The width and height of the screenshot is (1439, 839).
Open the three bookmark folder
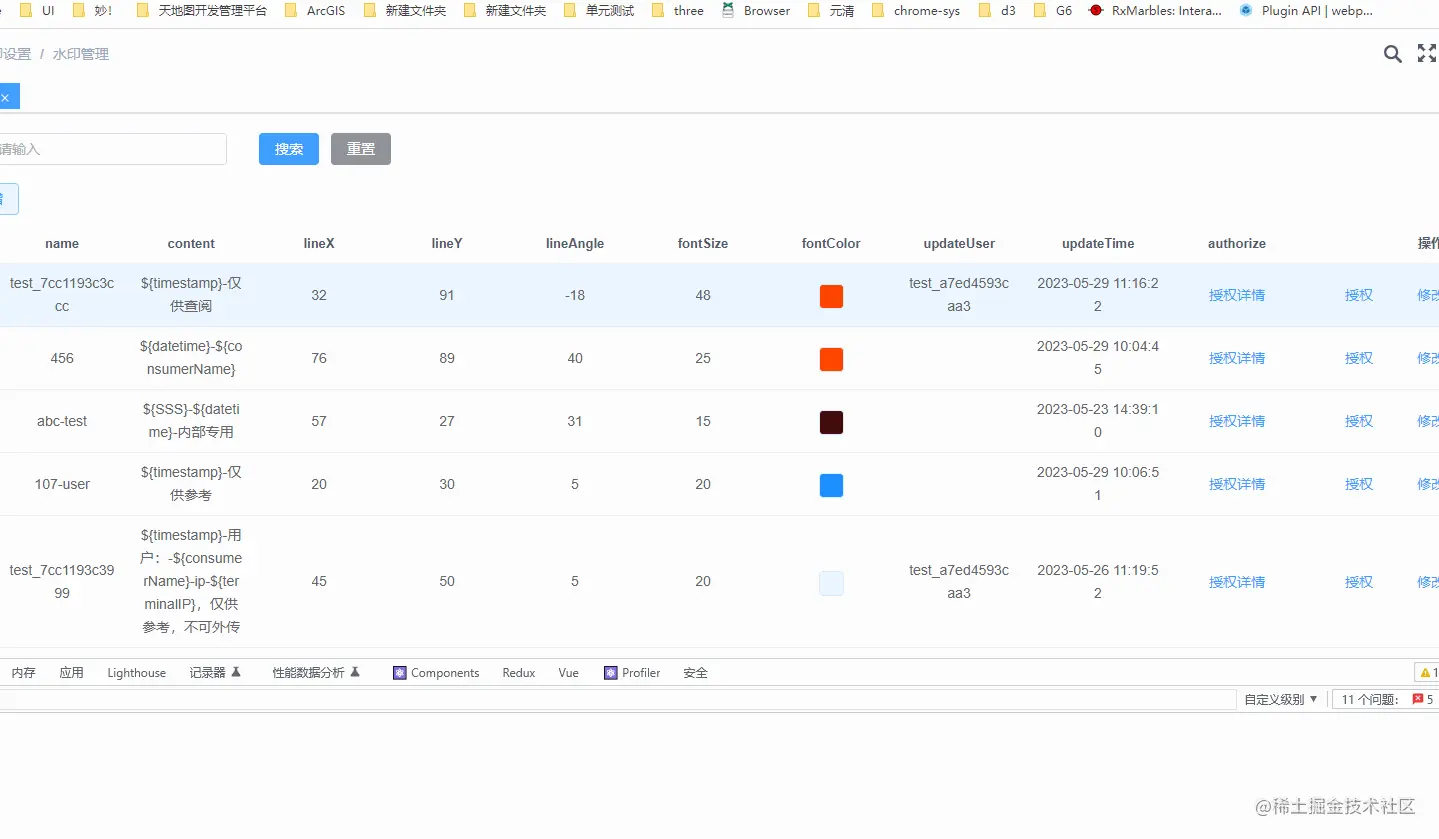point(678,11)
